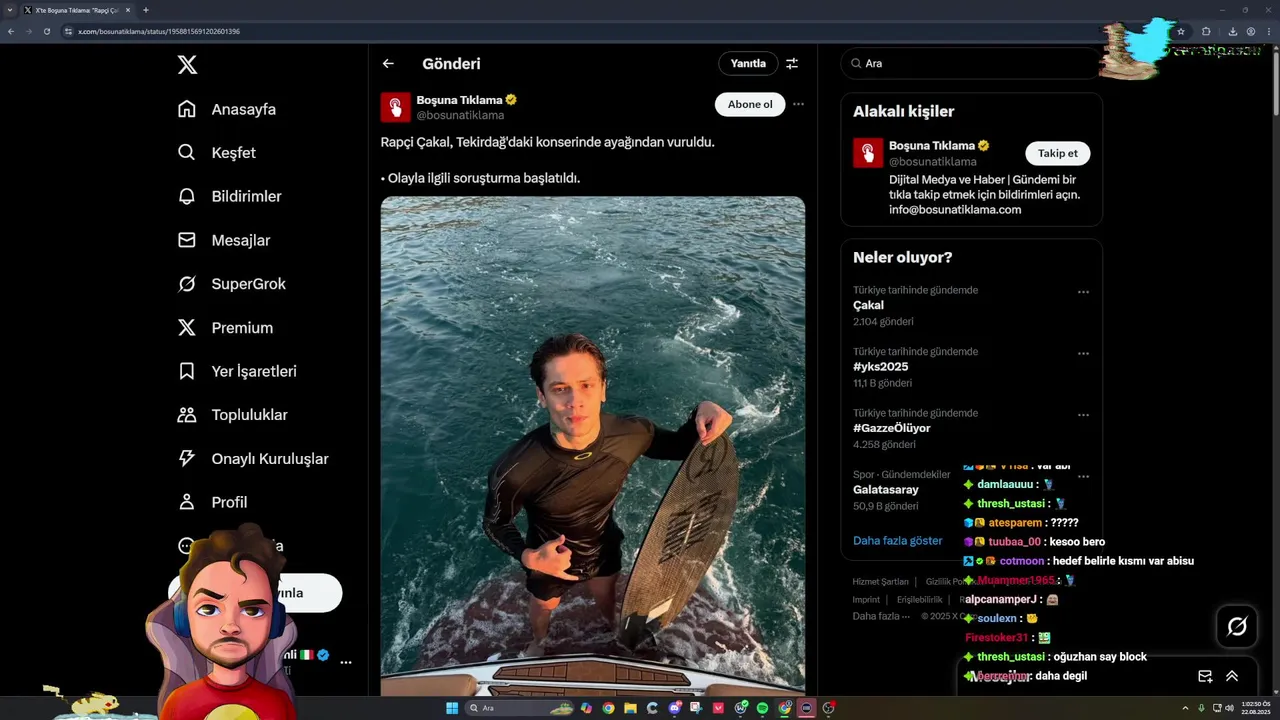Open Profil page

(212, 502)
